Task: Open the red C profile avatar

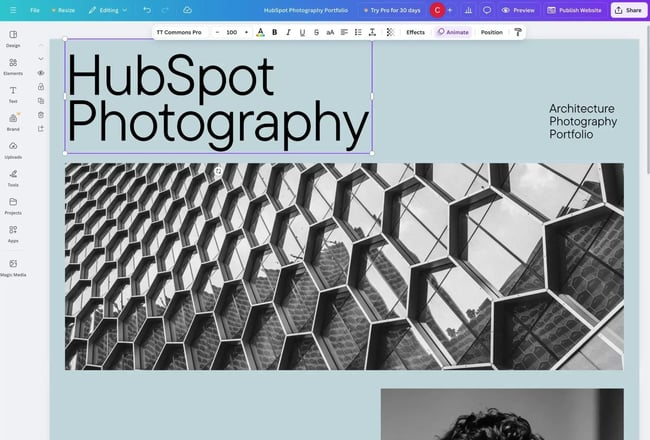Action: (437, 10)
